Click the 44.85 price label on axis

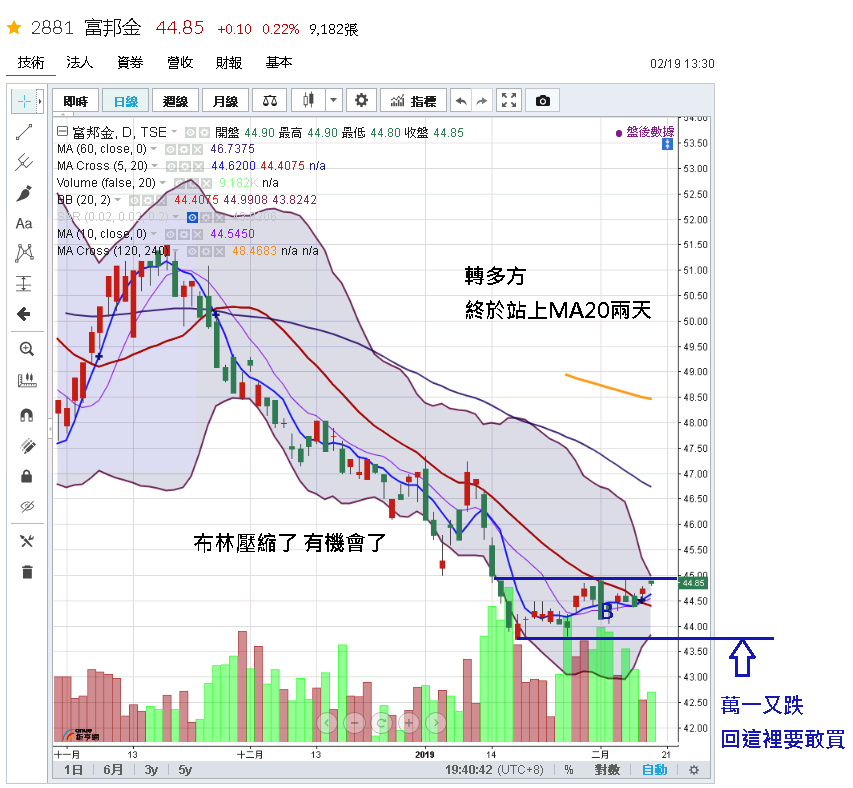tap(693, 583)
